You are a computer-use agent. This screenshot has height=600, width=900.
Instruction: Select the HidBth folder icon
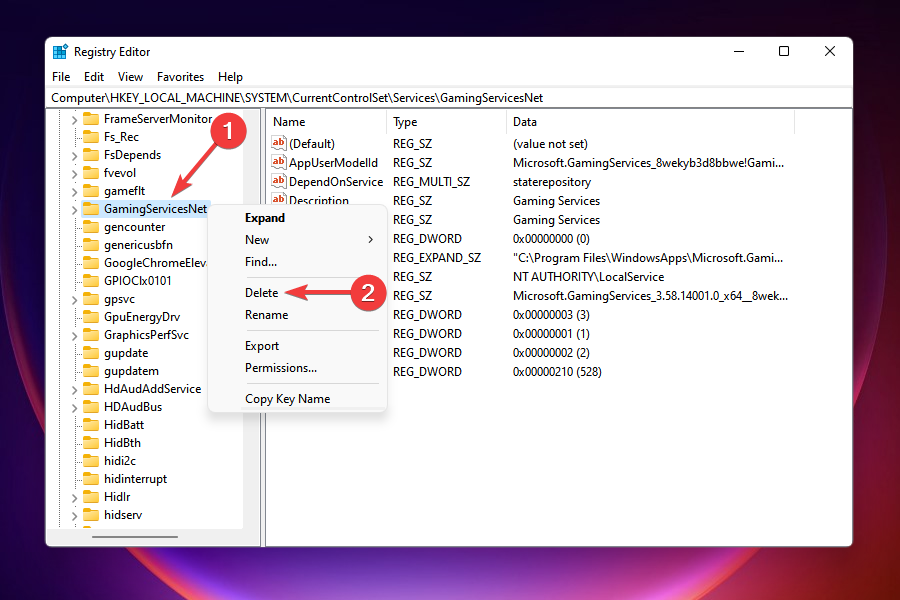point(91,443)
